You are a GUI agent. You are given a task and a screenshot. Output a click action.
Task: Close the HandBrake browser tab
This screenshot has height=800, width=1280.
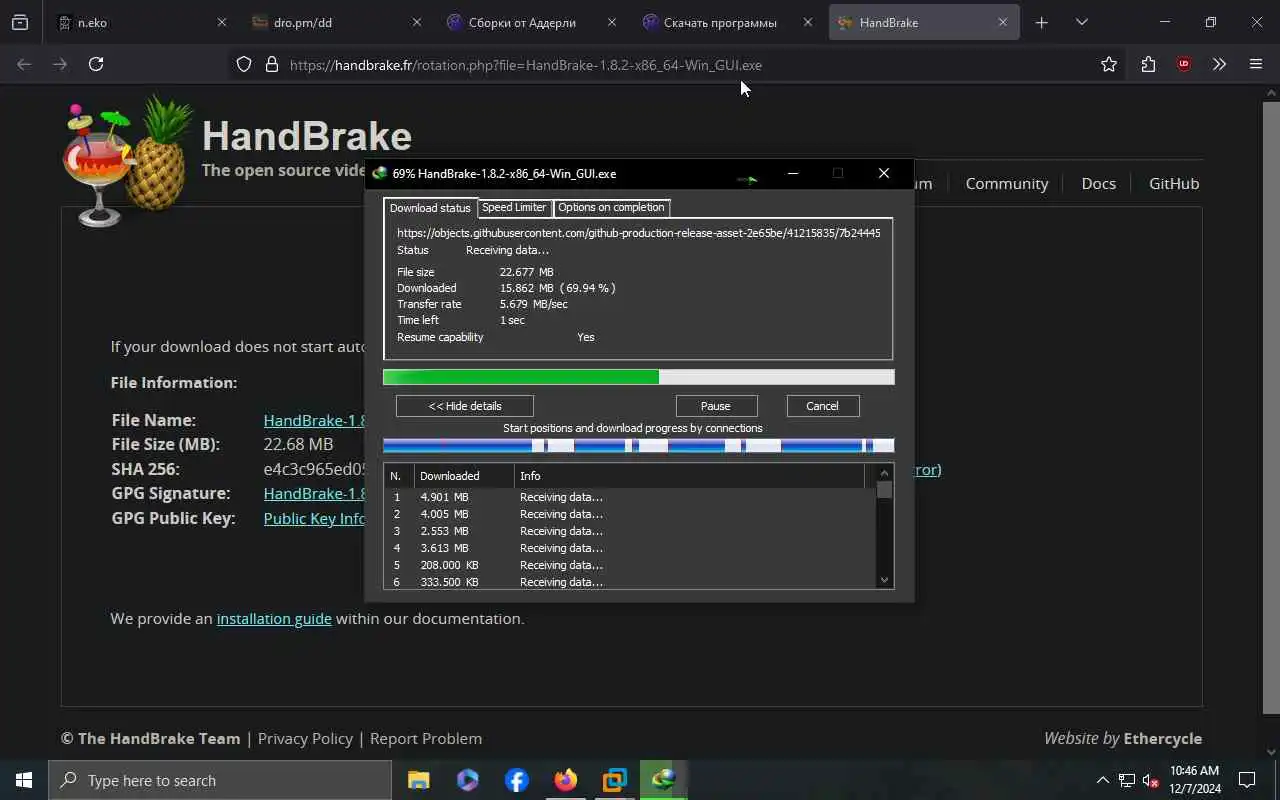tap(1002, 22)
